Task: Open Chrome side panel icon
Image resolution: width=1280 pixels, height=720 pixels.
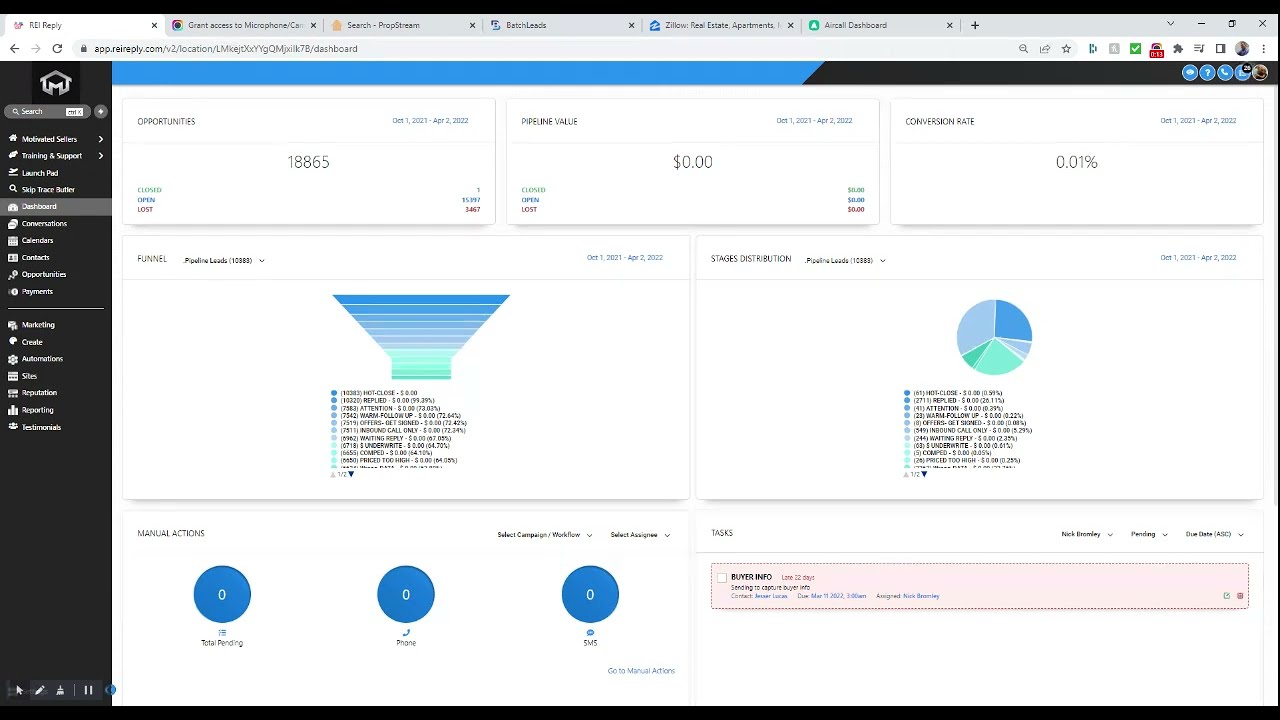Action: pyautogui.click(x=1220, y=49)
